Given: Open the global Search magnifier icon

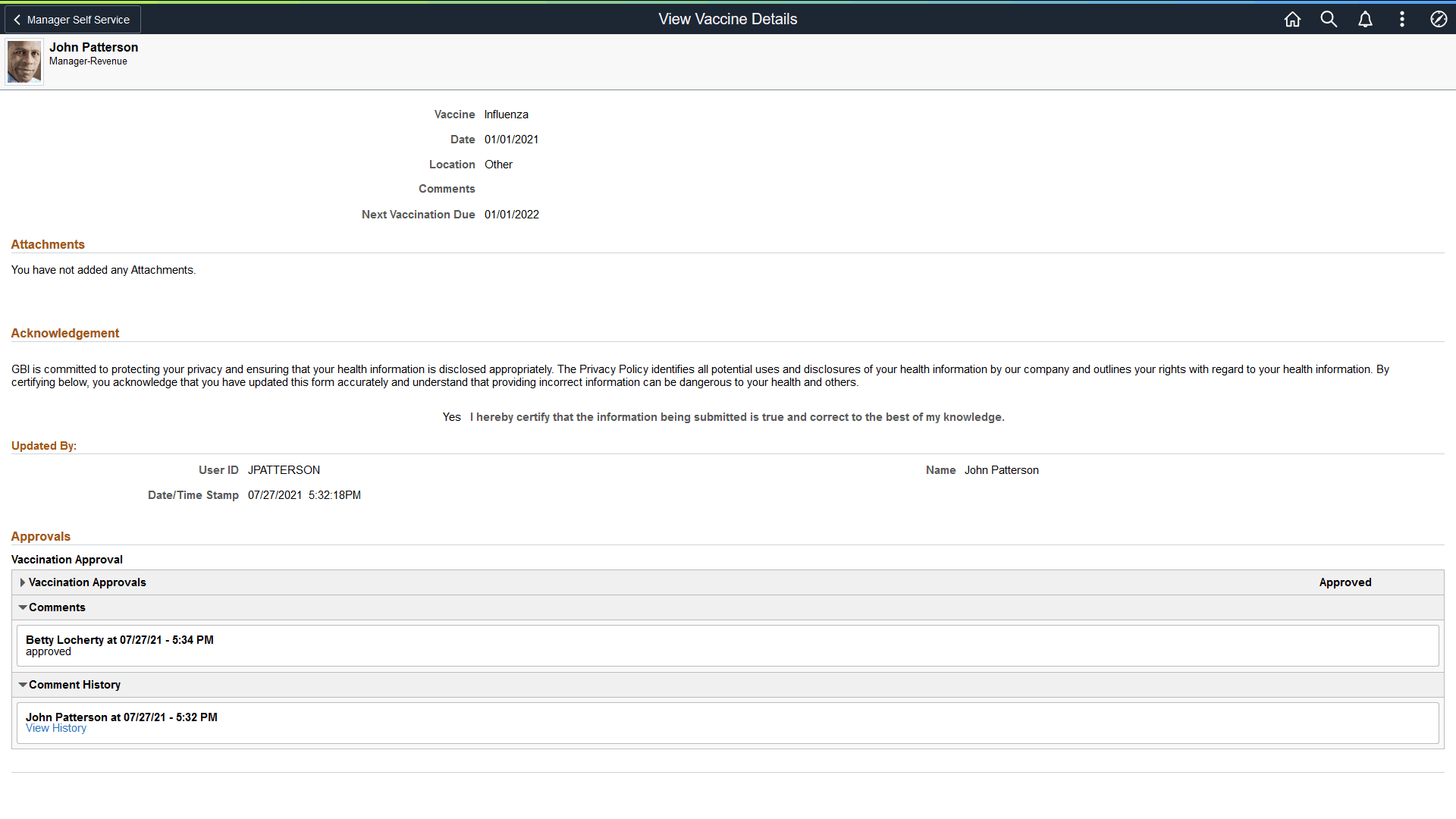Looking at the screenshot, I should (x=1329, y=20).
